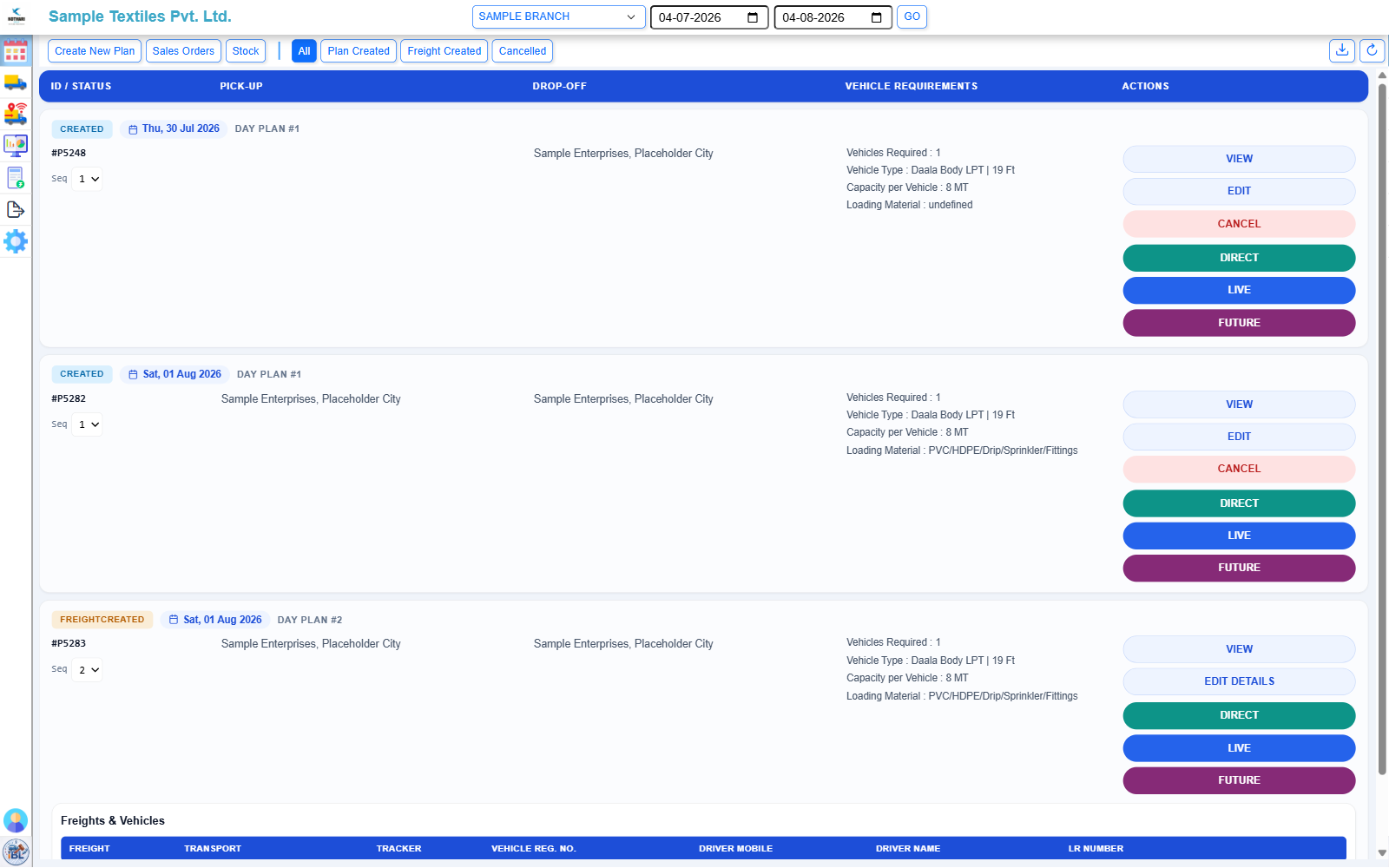Click LIVE for plan #P5283
Screen dimensions: 1389x868
pyautogui.click(x=1239, y=748)
